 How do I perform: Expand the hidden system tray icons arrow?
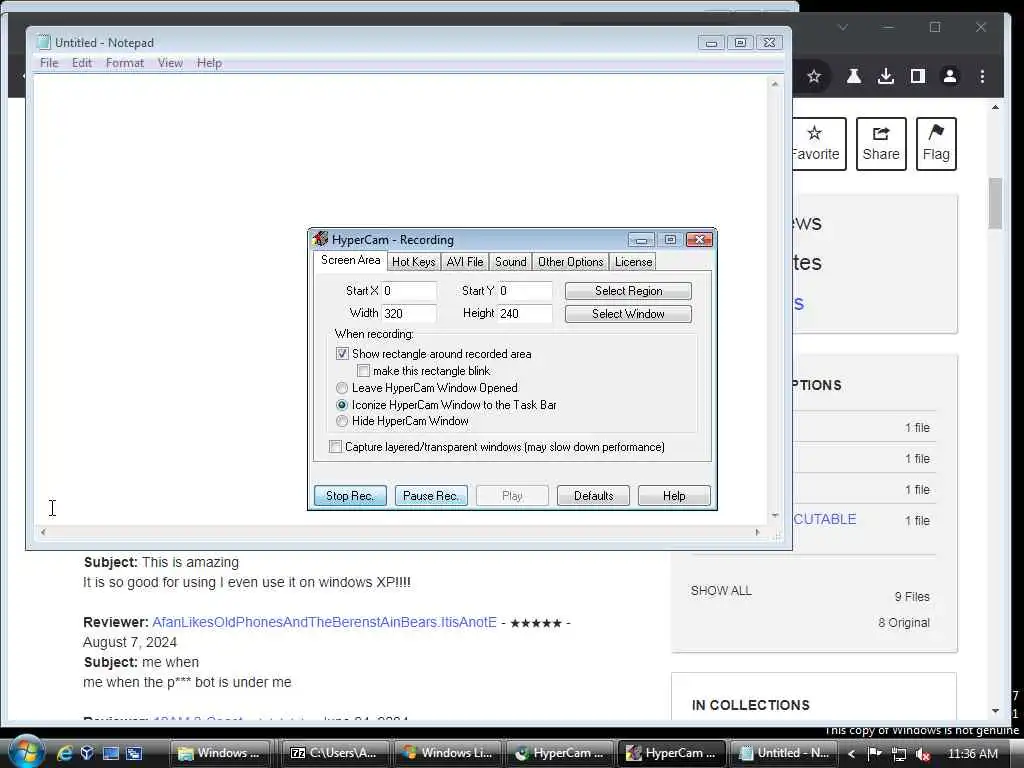pyautogui.click(x=851, y=754)
